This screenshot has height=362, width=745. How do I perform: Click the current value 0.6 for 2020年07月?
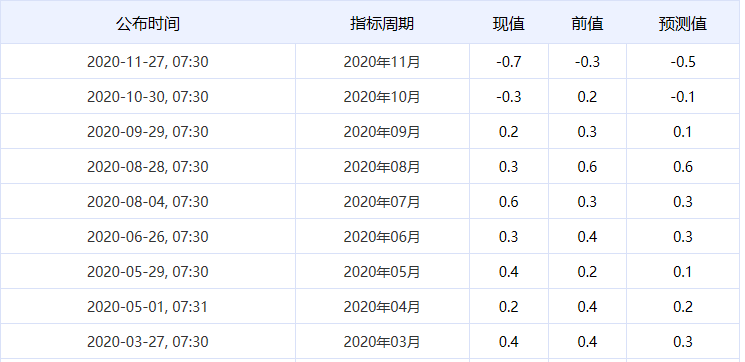point(508,202)
